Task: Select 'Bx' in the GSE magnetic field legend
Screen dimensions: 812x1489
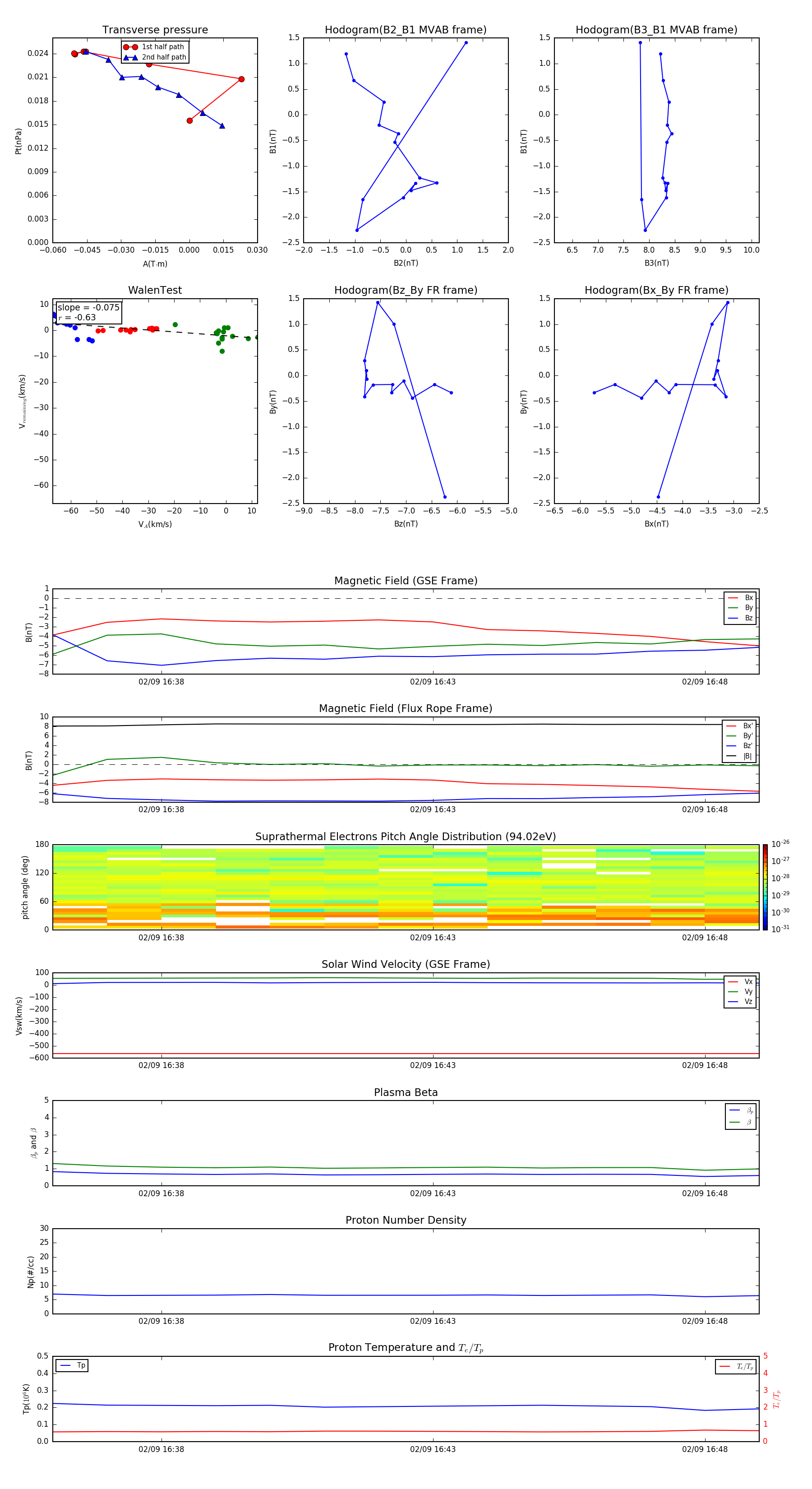Action: (740, 598)
